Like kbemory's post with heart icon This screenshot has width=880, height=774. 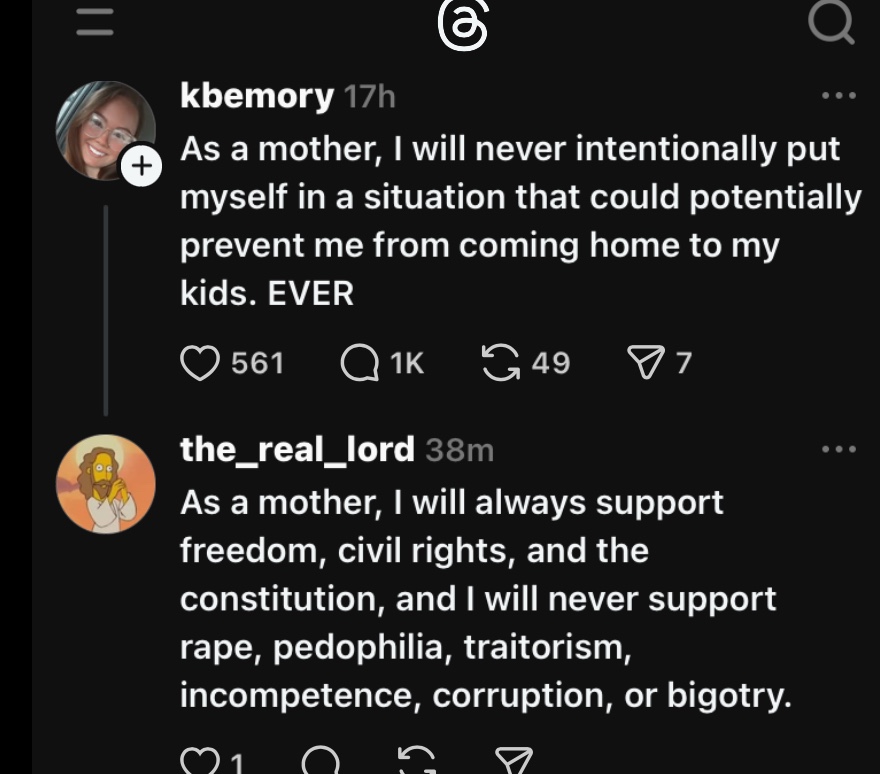(x=200, y=363)
